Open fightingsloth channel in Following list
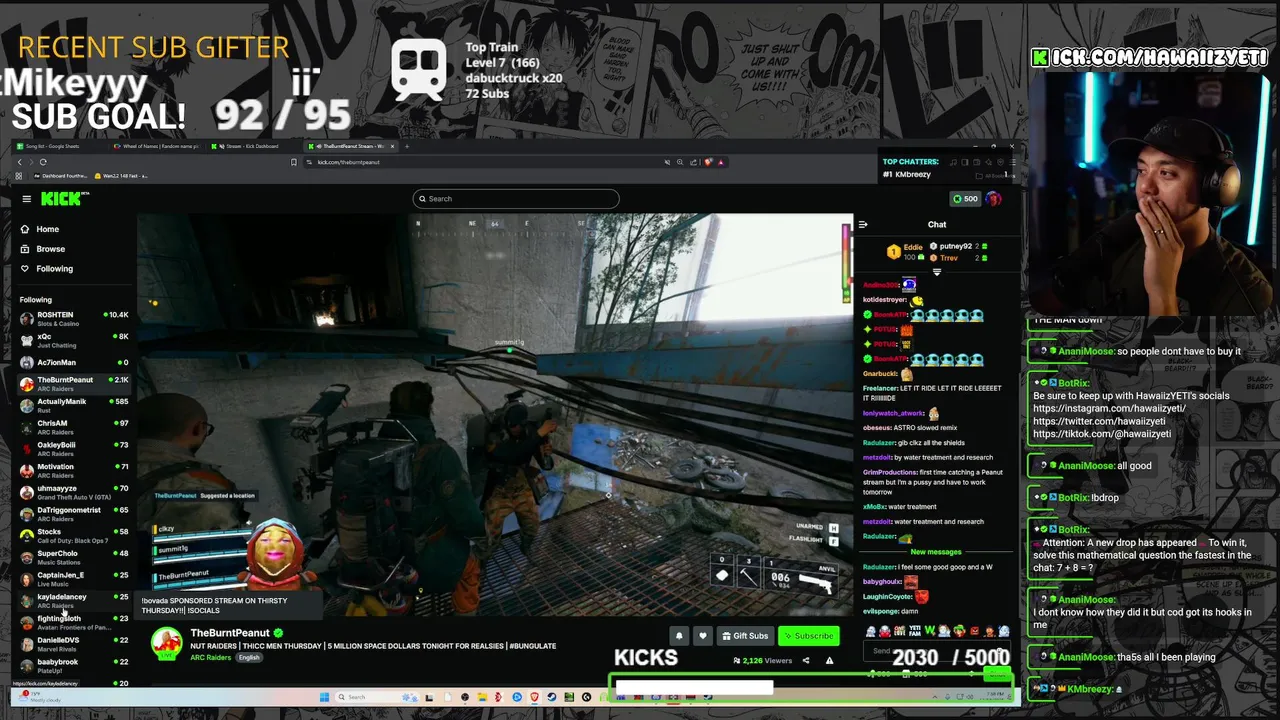The width and height of the screenshot is (1280, 720). 75,622
